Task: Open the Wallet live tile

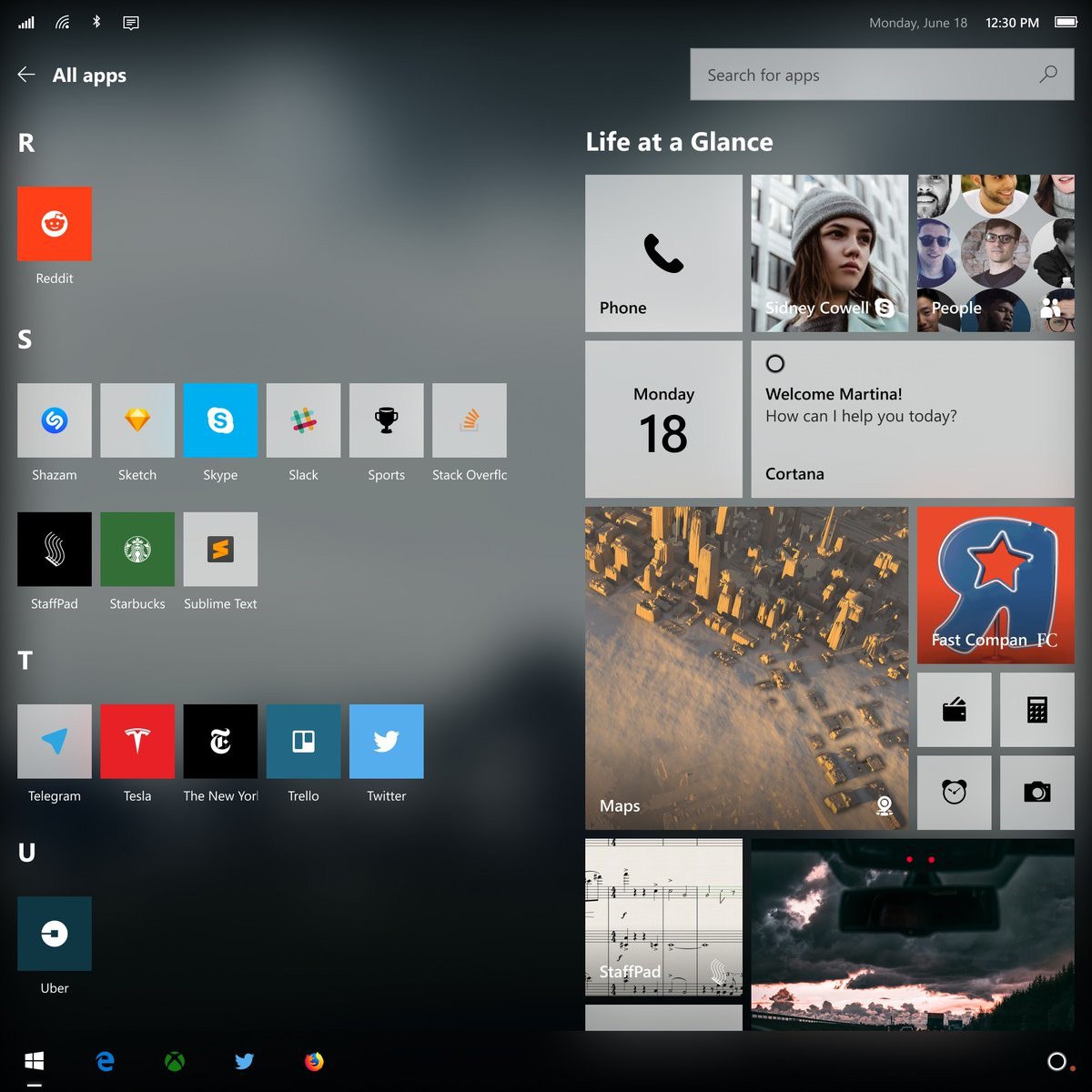Action: coord(955,710)
